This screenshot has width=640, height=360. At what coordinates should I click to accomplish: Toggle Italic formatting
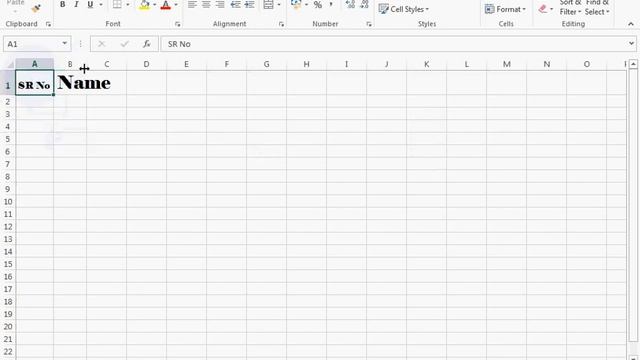(x=76, y=4)
